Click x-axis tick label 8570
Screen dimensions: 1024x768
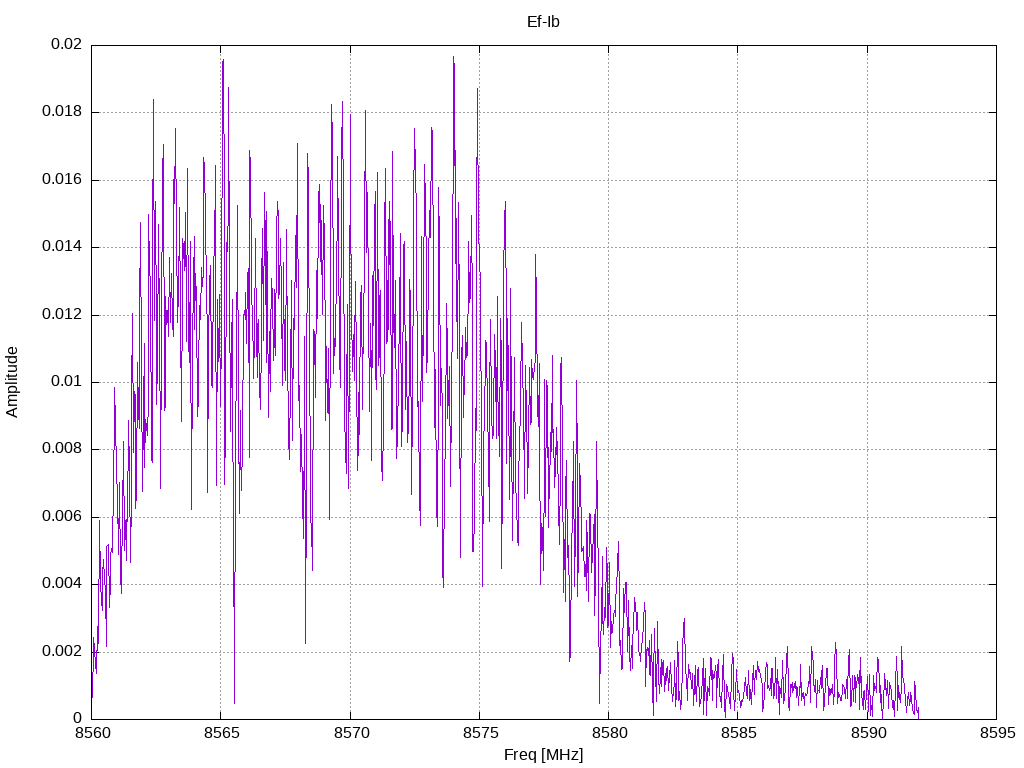pos(351,733)
